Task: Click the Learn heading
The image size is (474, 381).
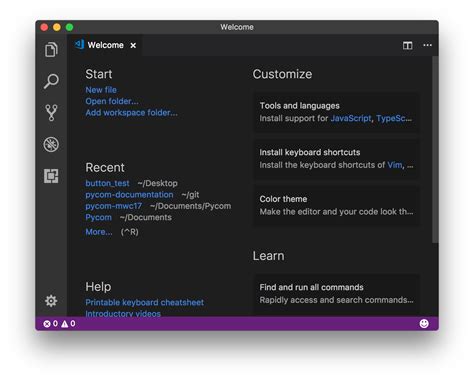Action: [268, 256]
